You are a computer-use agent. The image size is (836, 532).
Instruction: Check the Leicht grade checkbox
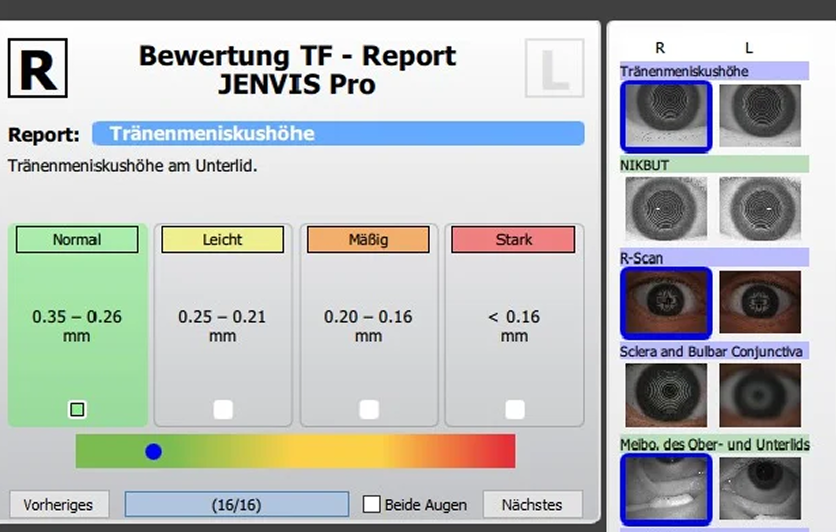(223, 409)
